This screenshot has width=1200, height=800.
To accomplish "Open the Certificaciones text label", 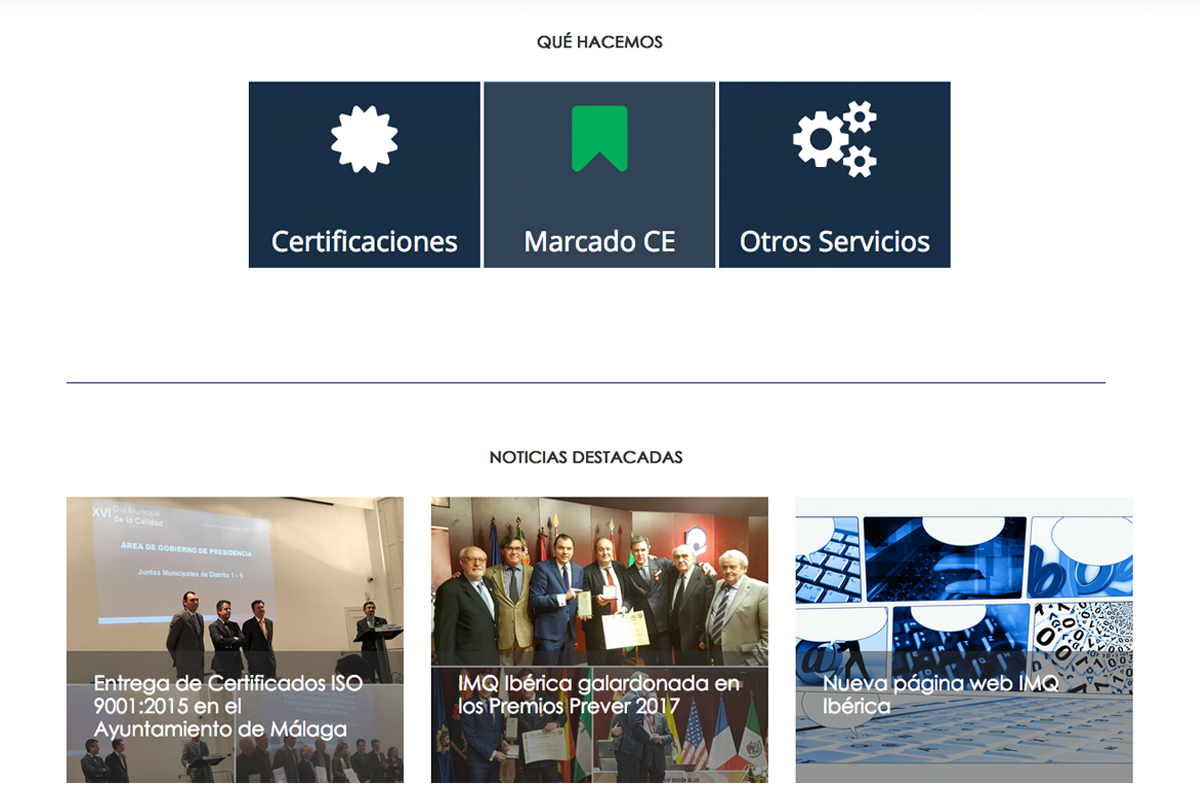I will [x=364, y=242].
